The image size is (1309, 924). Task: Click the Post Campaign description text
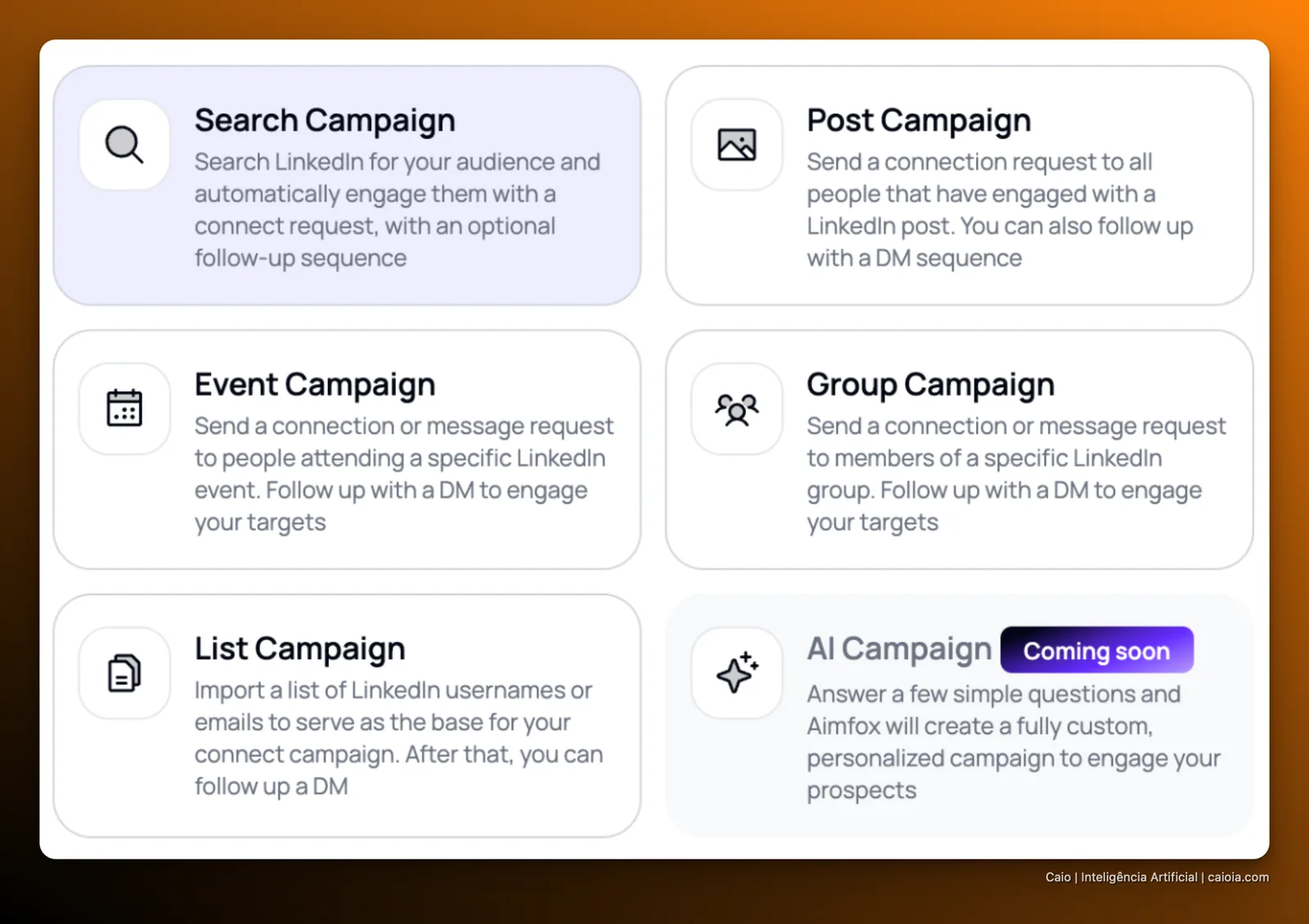click(1000, 209)
